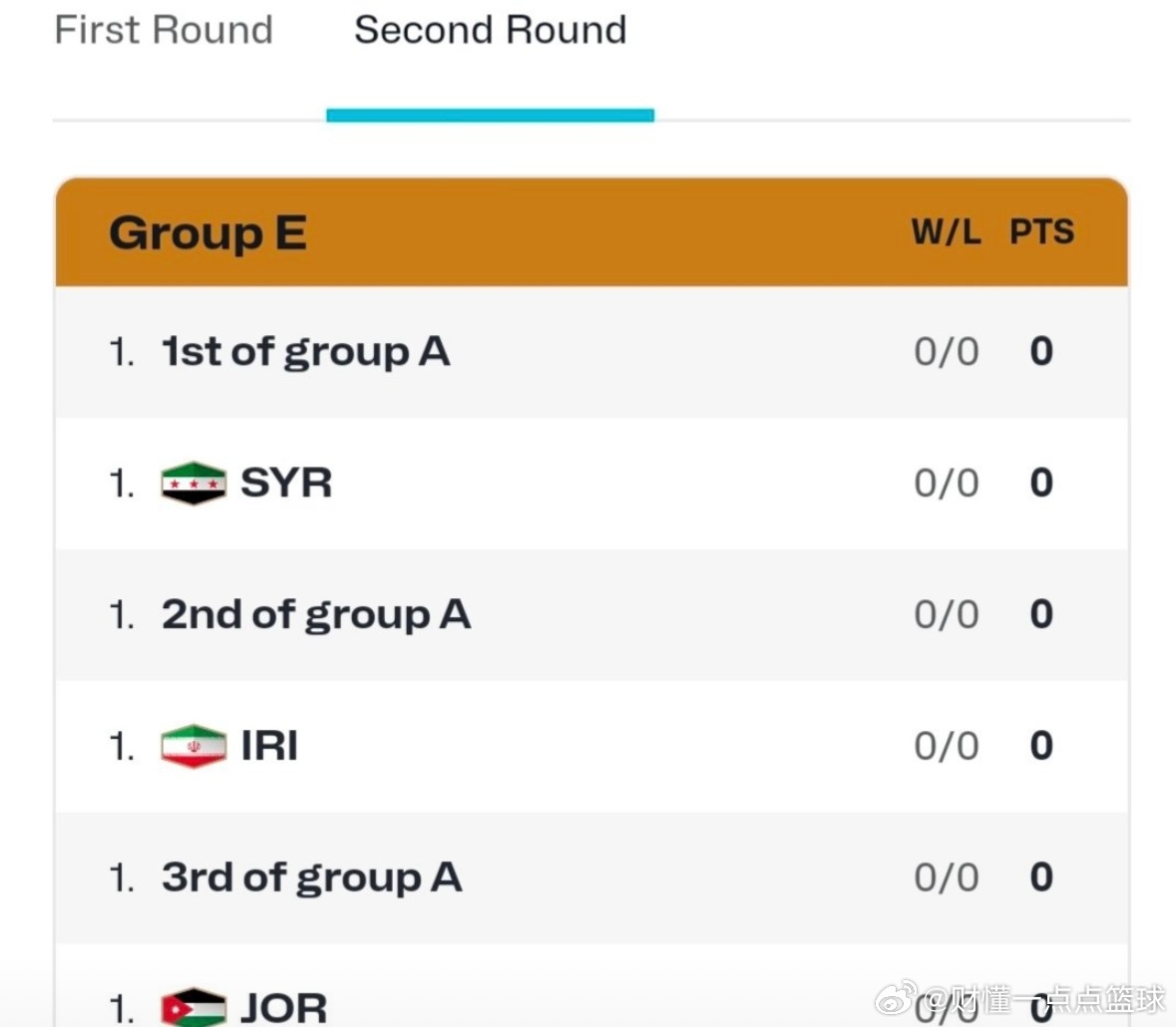Open the SYR team entry
The height and width of the screenshot is (1027, 1176).
[x=591, y=483]
